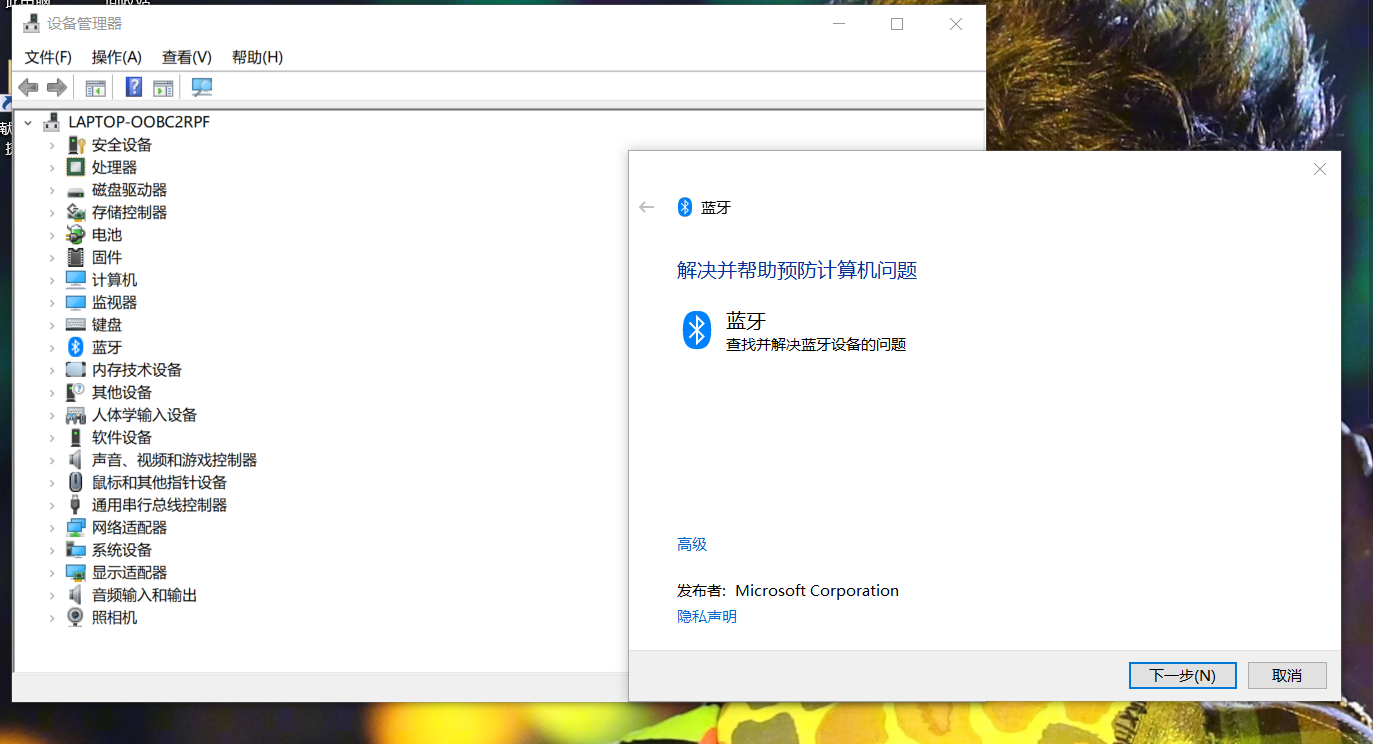
Task: Click the 计算机 monitor icon
Action: tap(76, 280)
